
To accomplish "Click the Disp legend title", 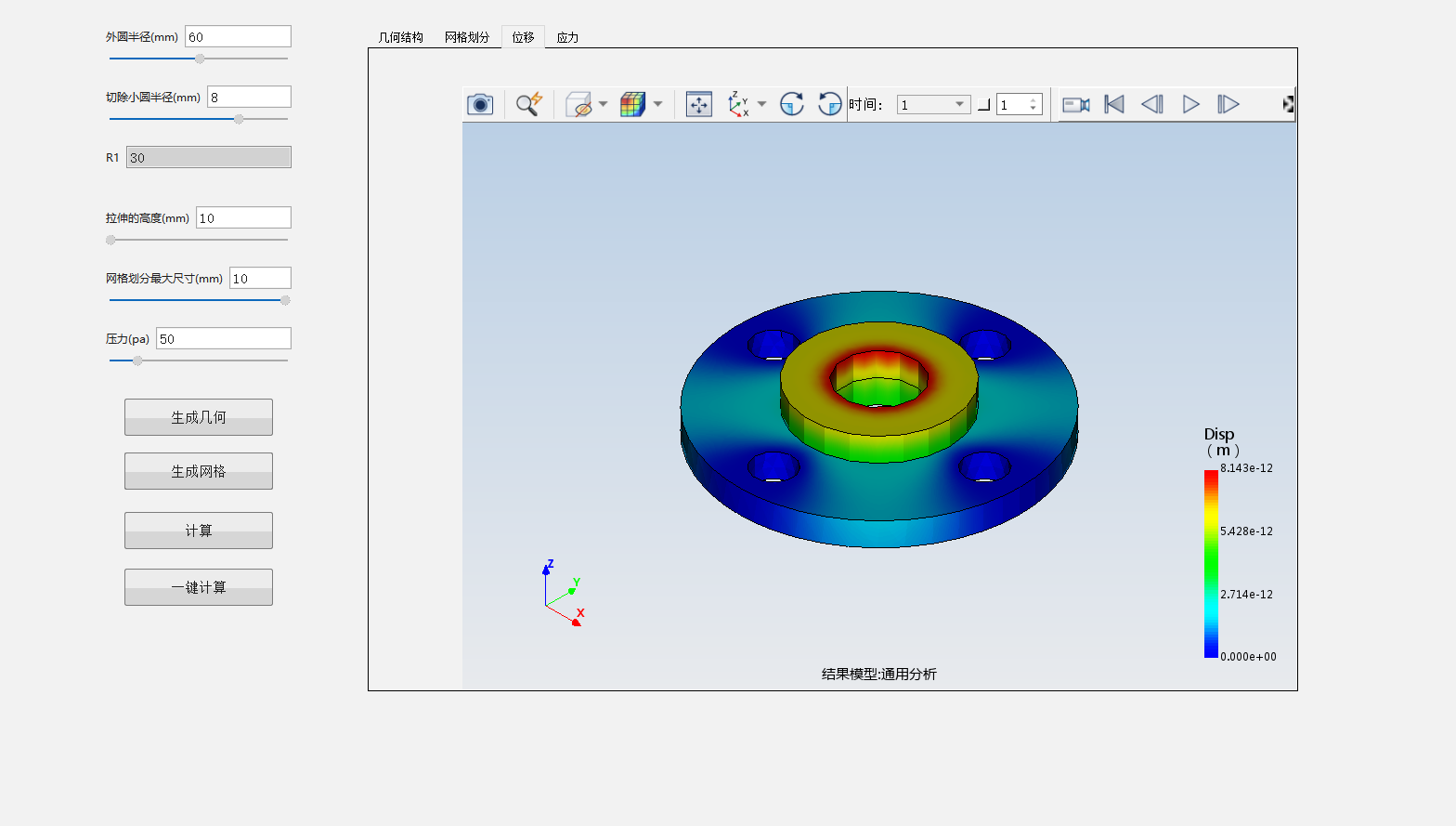I will click(x=1221, y=441).
